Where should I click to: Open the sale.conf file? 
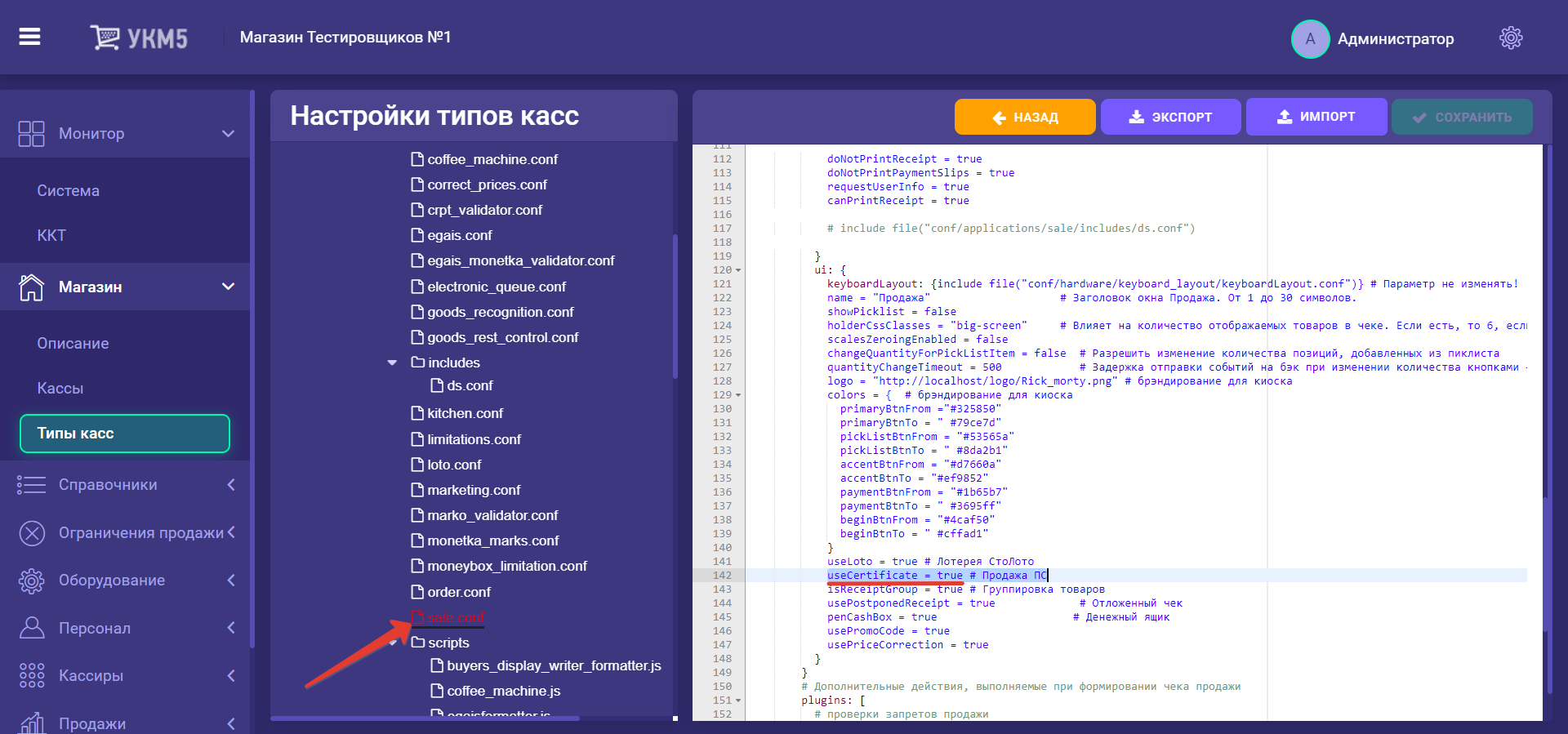tap(456, 617)
